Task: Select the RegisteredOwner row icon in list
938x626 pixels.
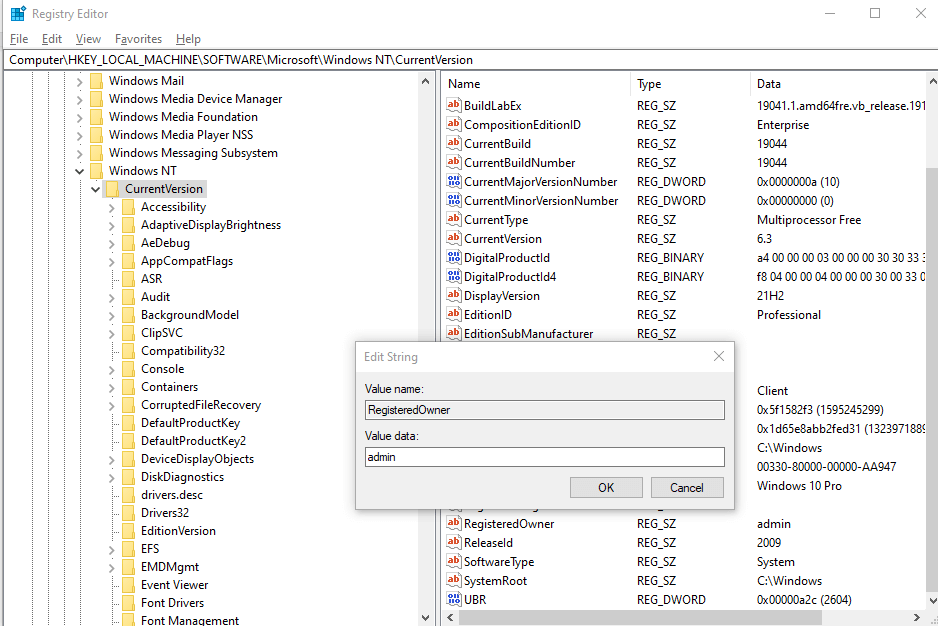Action: coord(454,524)
